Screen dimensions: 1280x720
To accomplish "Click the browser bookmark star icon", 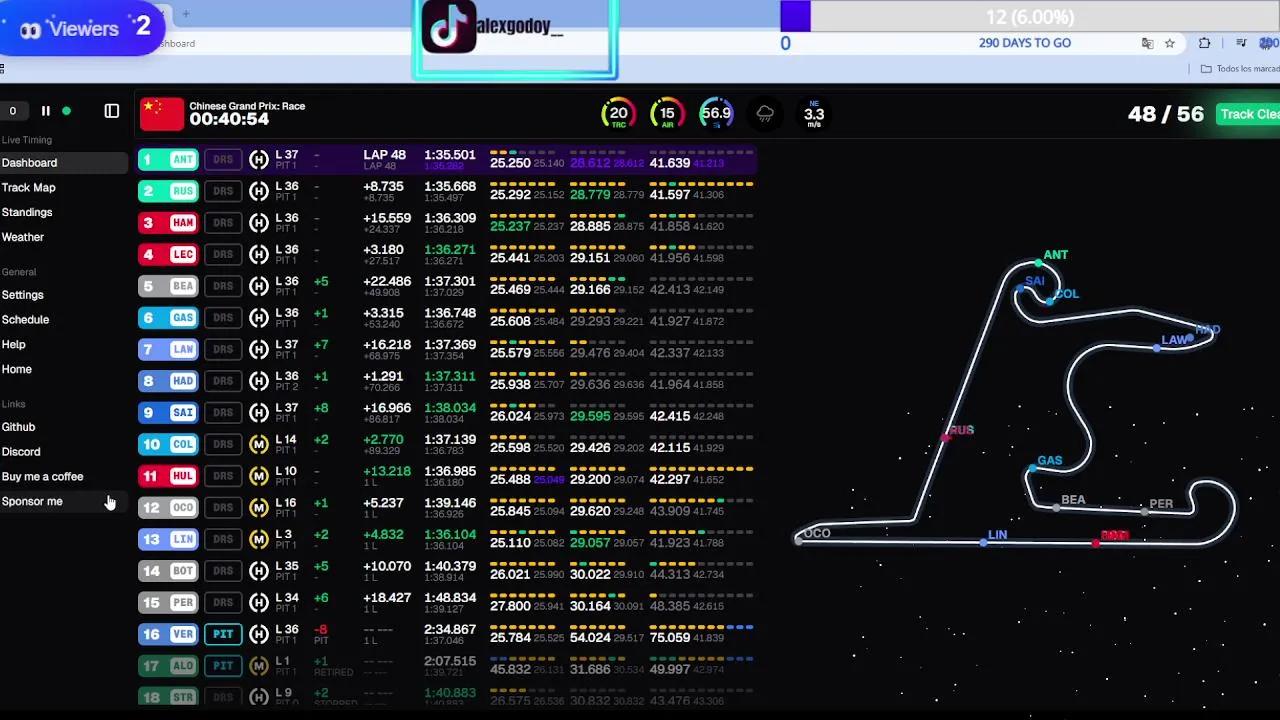I will (1170, 43).
